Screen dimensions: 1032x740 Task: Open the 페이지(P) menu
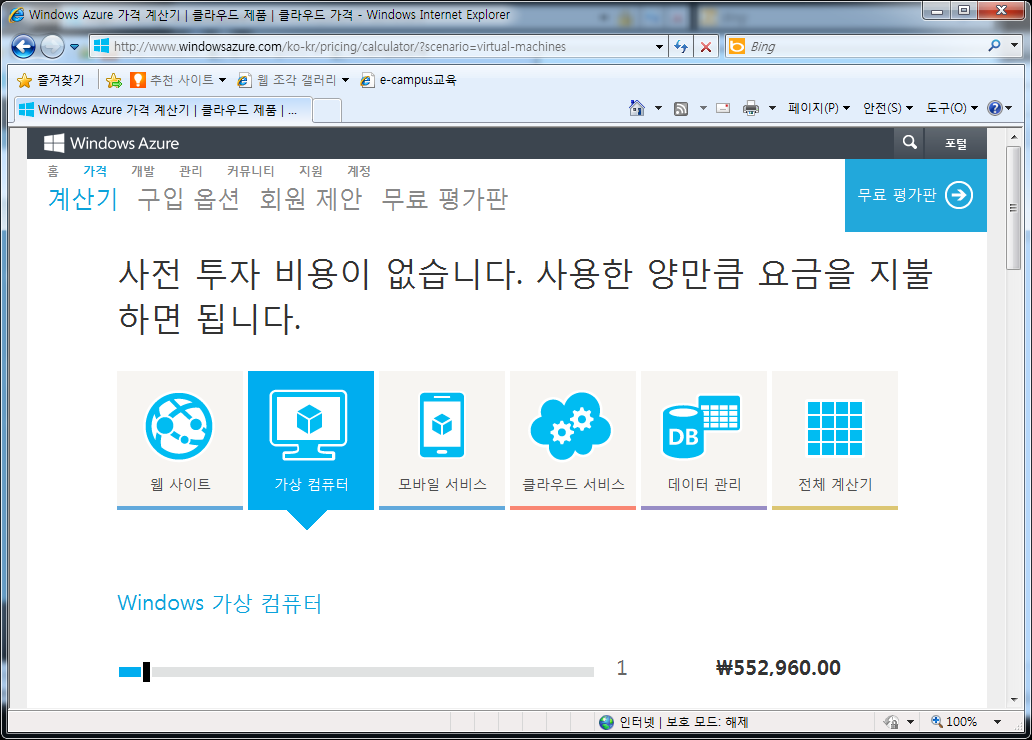[x=819, y=108]
